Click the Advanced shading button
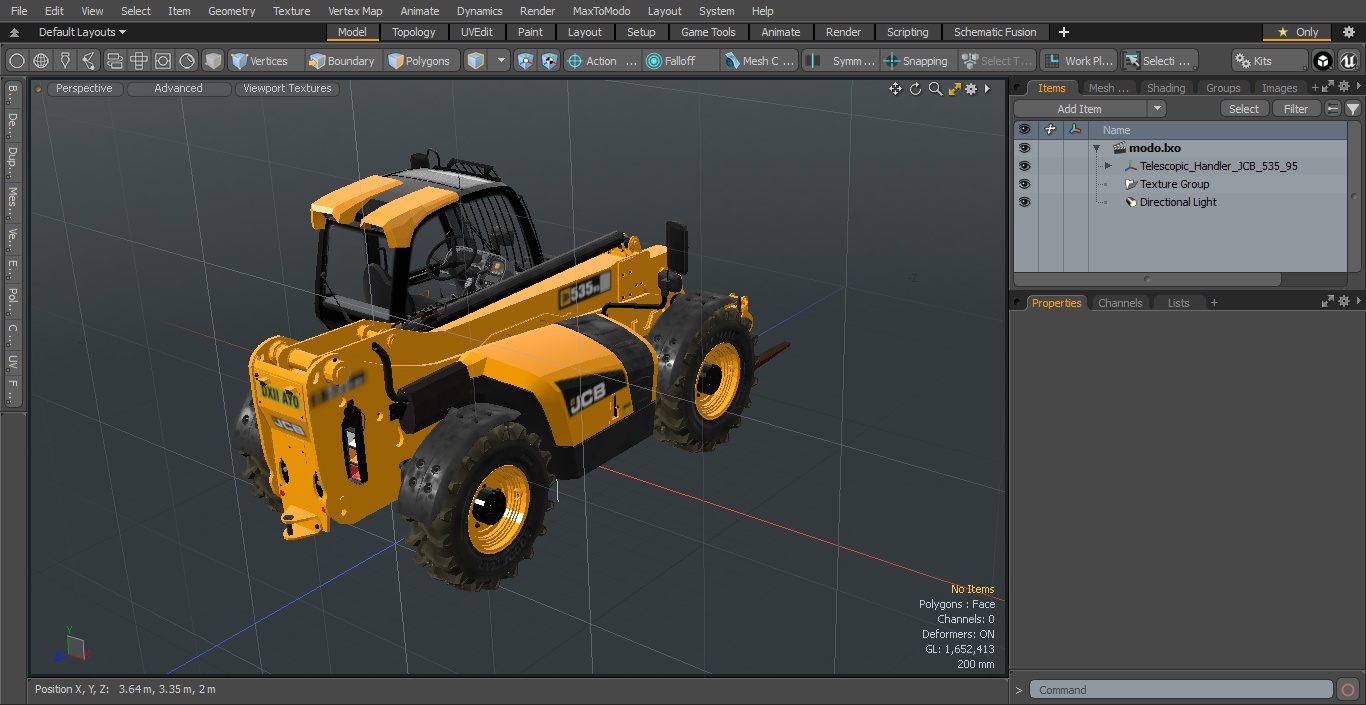The image size is (1366, 705). [x=178, y=88]
